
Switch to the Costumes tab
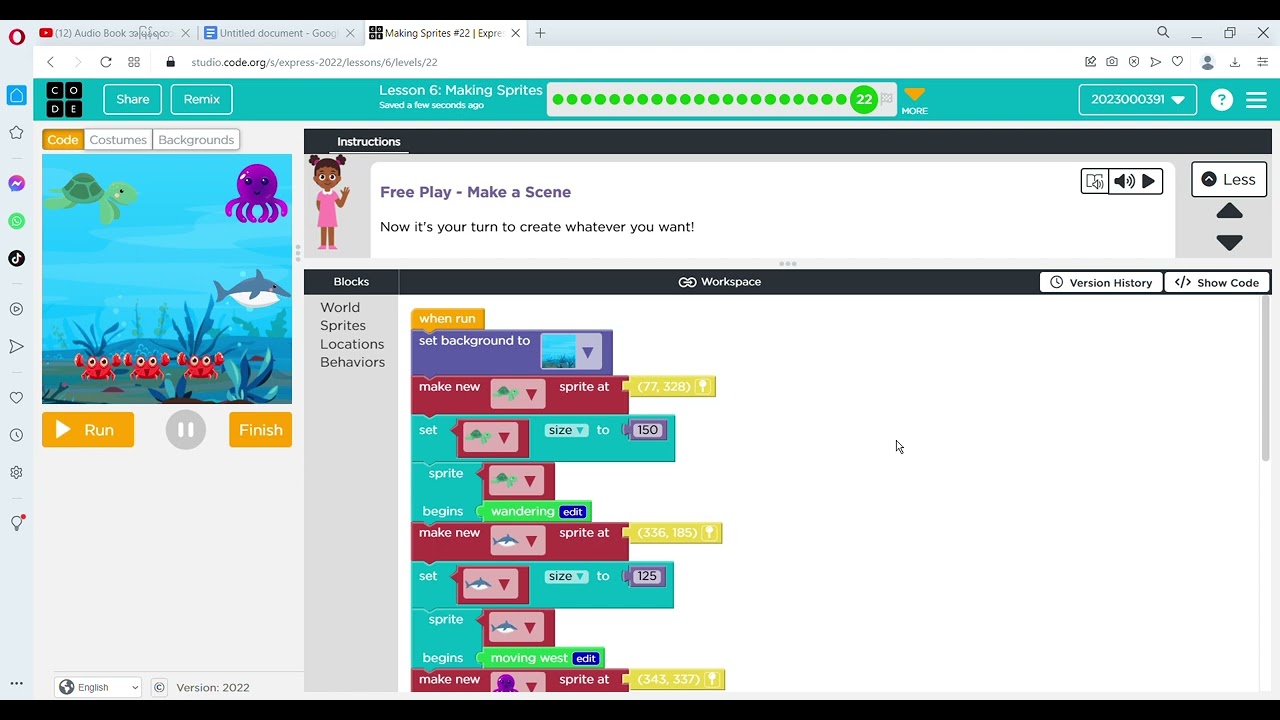tap(118, 140)
